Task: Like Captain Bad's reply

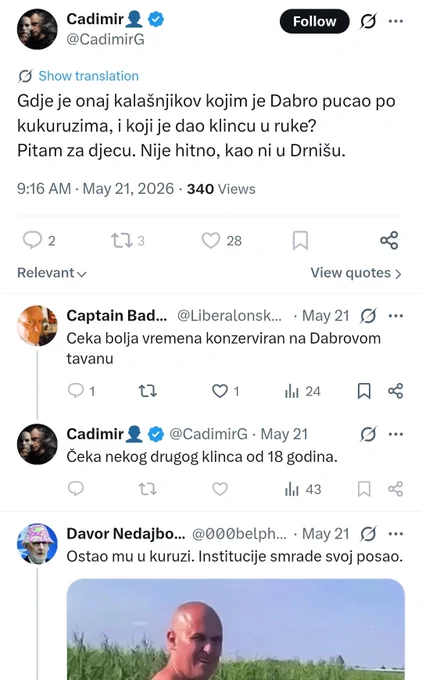Action: [x=220, y=391]
